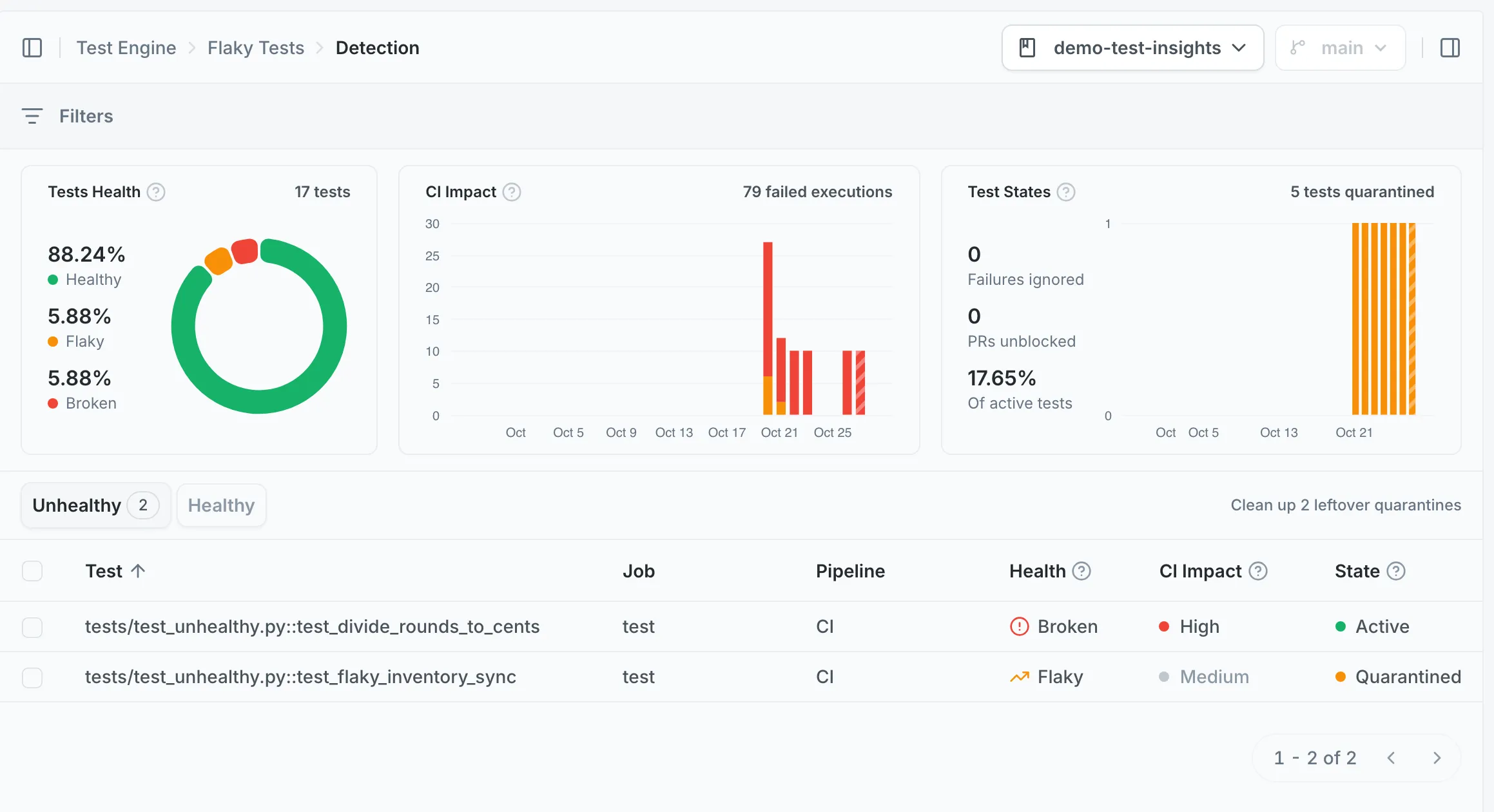The height and width of the screenshot is (812, 1494).
Task: Open tests/test_unhealthy.py::test_divide_rounds_to_cents
Action: point(313,626)
